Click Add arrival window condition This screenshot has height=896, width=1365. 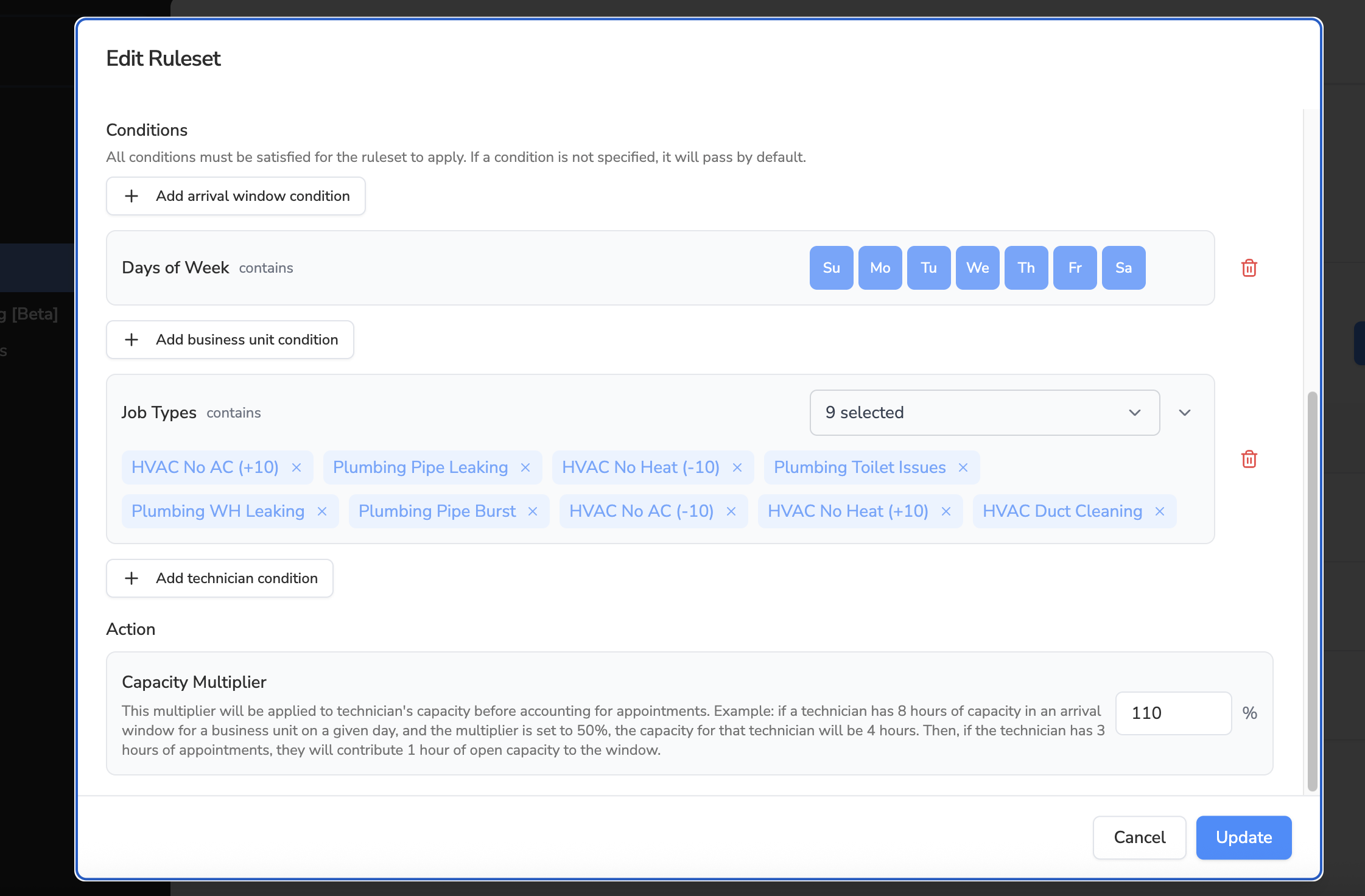236,196
